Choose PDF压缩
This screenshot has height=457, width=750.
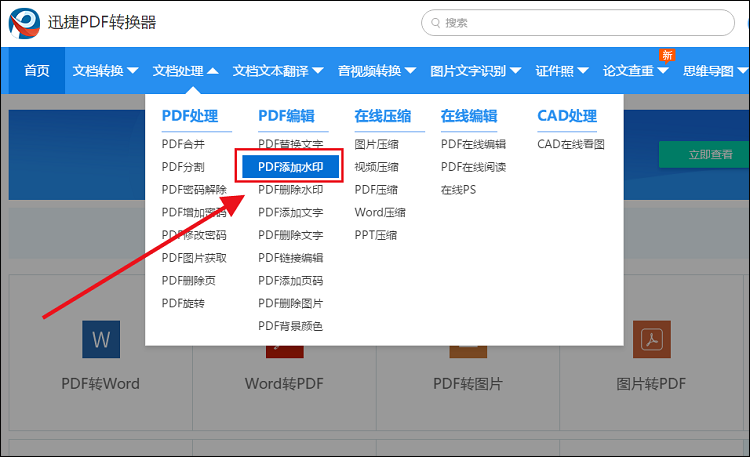coord(376,189)
